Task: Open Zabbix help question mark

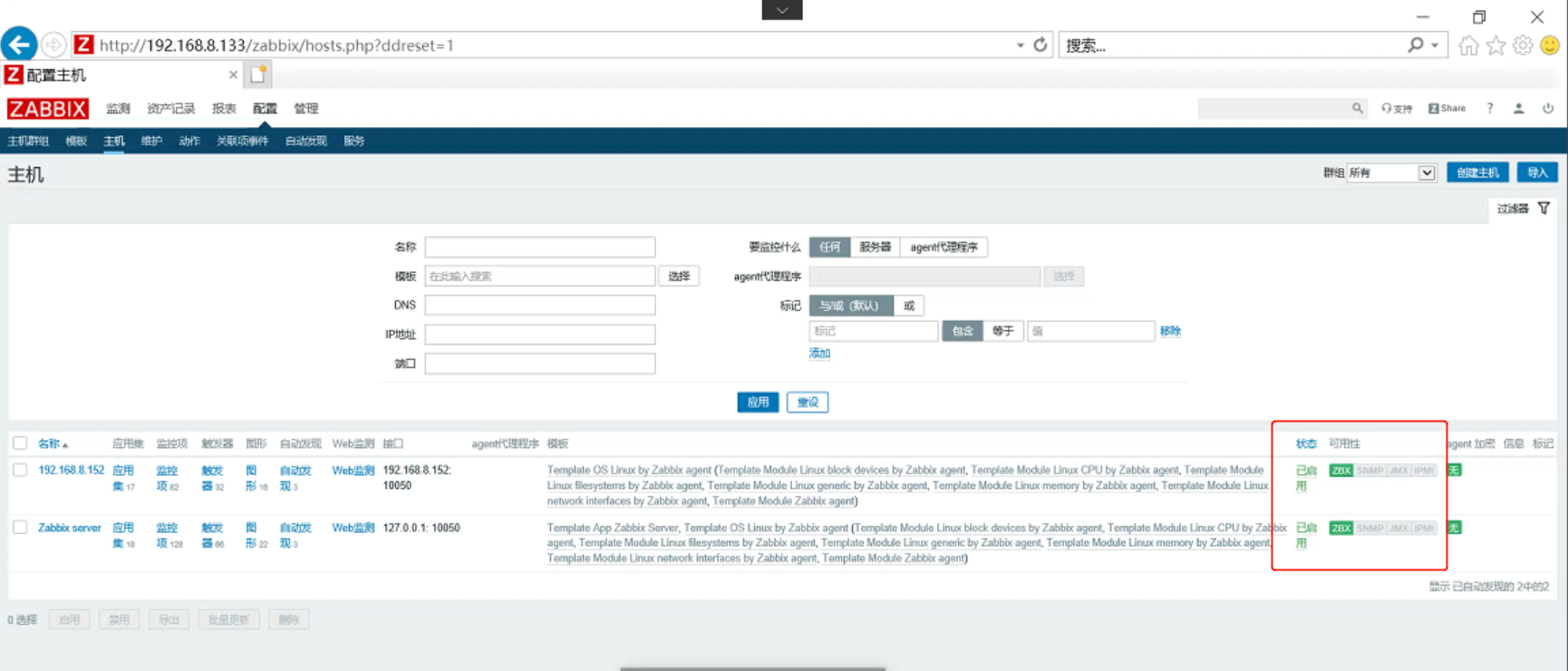Action: (1489, 108)
